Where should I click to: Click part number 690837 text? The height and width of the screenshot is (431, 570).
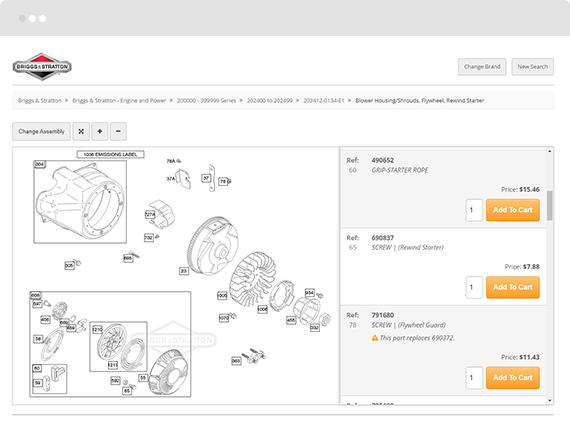click(382, 238)
